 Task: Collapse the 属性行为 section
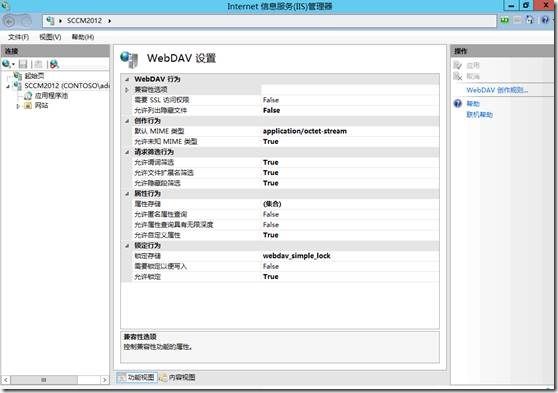pyautogui.click(x=127, y=194)
